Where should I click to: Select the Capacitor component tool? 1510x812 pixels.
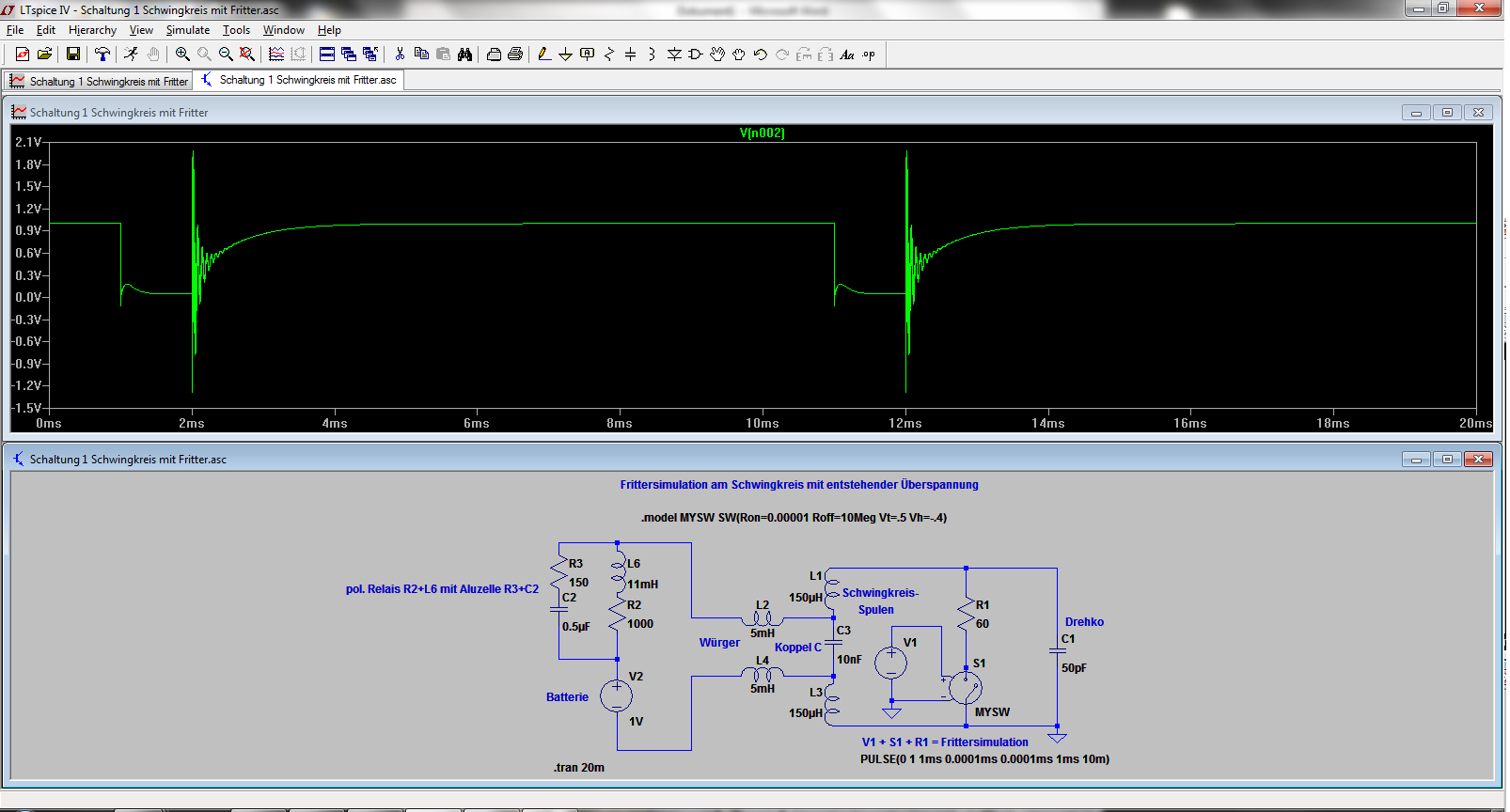pos(630,55)
